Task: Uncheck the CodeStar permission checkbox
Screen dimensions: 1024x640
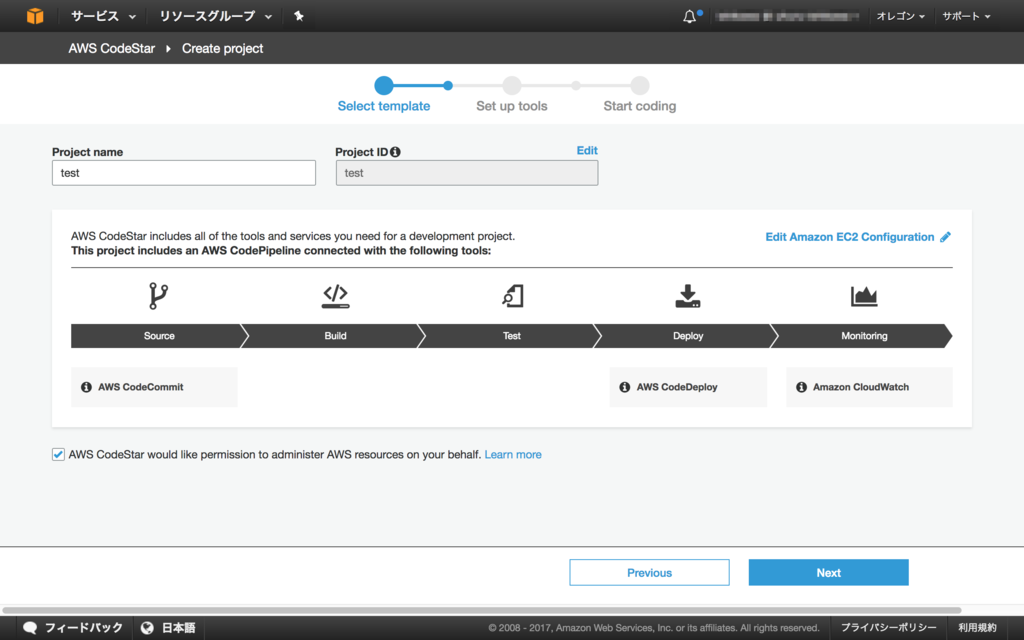Action: click(x=58, y=455)
